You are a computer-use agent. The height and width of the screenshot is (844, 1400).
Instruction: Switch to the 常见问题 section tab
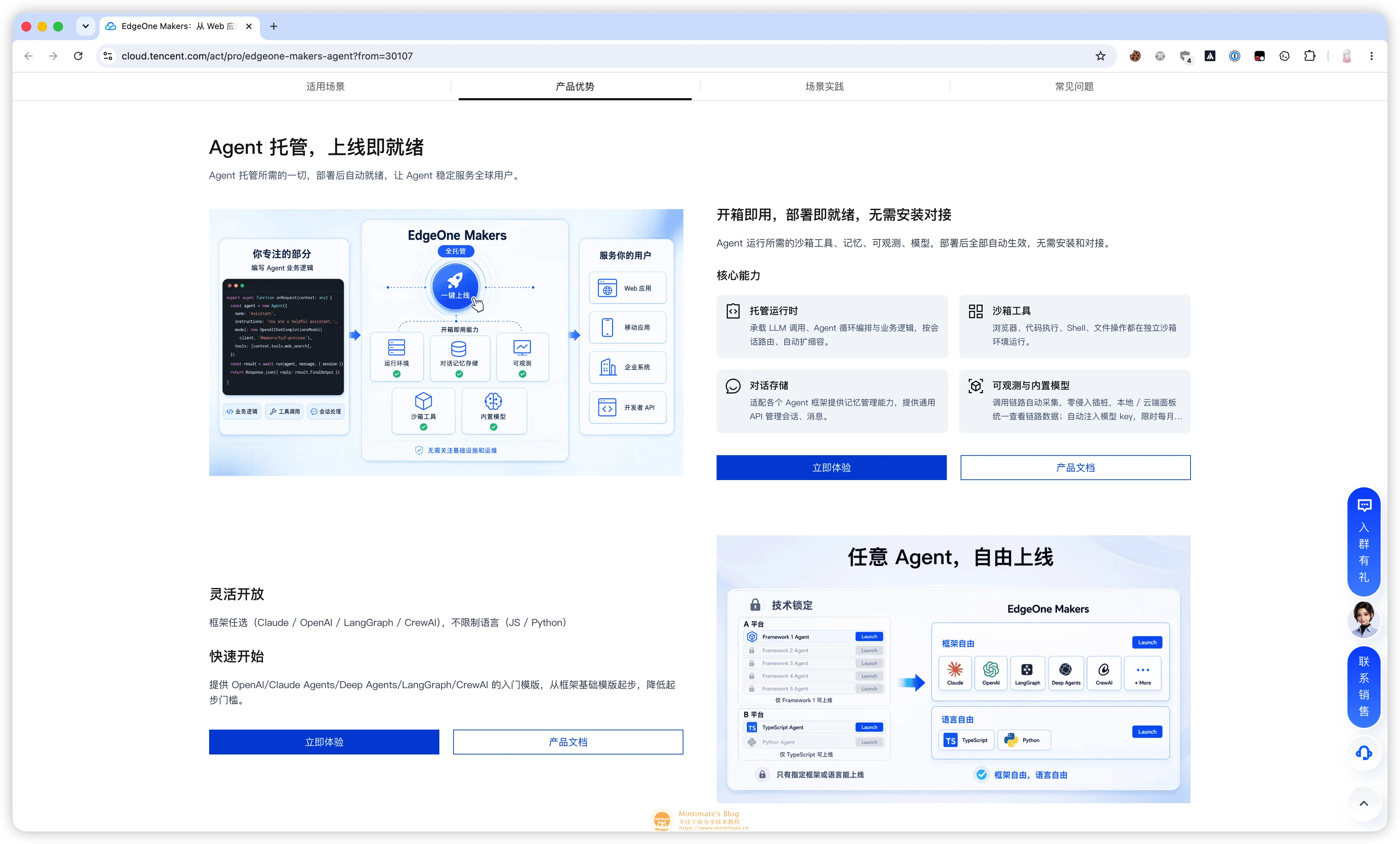tap(1074, 86)
